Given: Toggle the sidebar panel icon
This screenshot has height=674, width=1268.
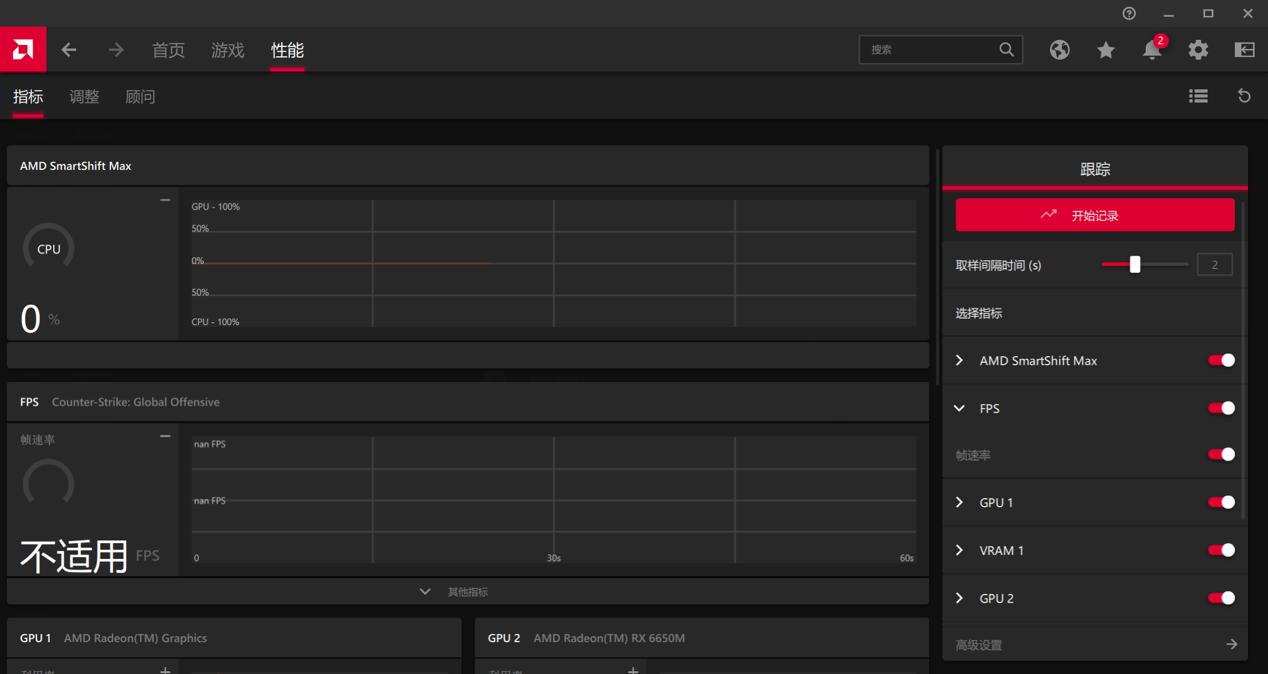Looking at the screenshot, I should [x=1244, y=50].
